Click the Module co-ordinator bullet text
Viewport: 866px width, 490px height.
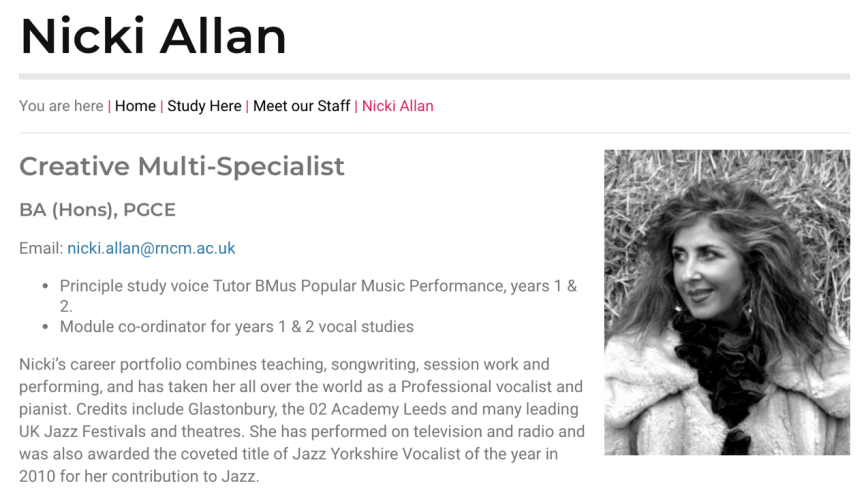pos(236,327)
